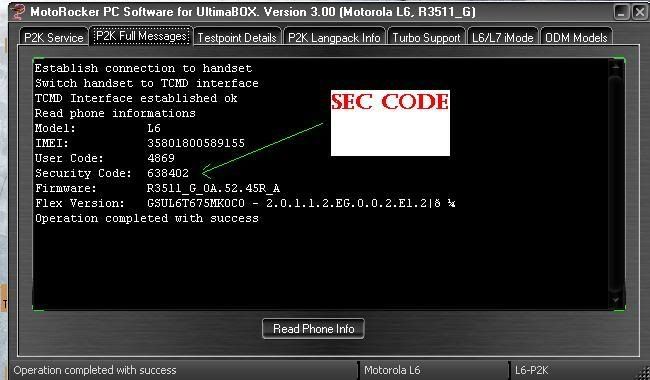
Task: Click 'Read phone informations' log line
Action: (x=115, y=113)
